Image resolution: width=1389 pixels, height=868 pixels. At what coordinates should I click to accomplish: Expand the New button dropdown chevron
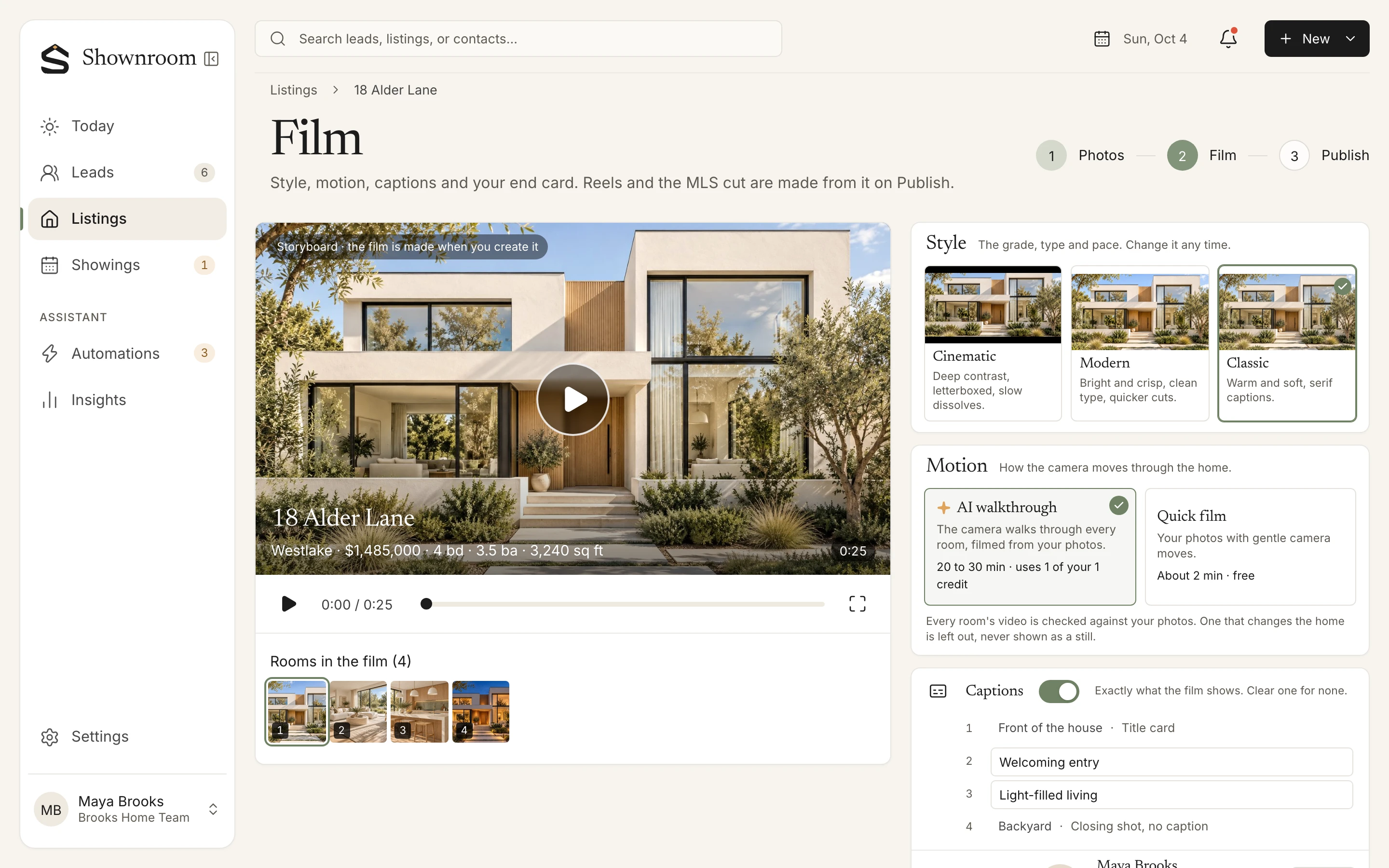[1350, 39]
